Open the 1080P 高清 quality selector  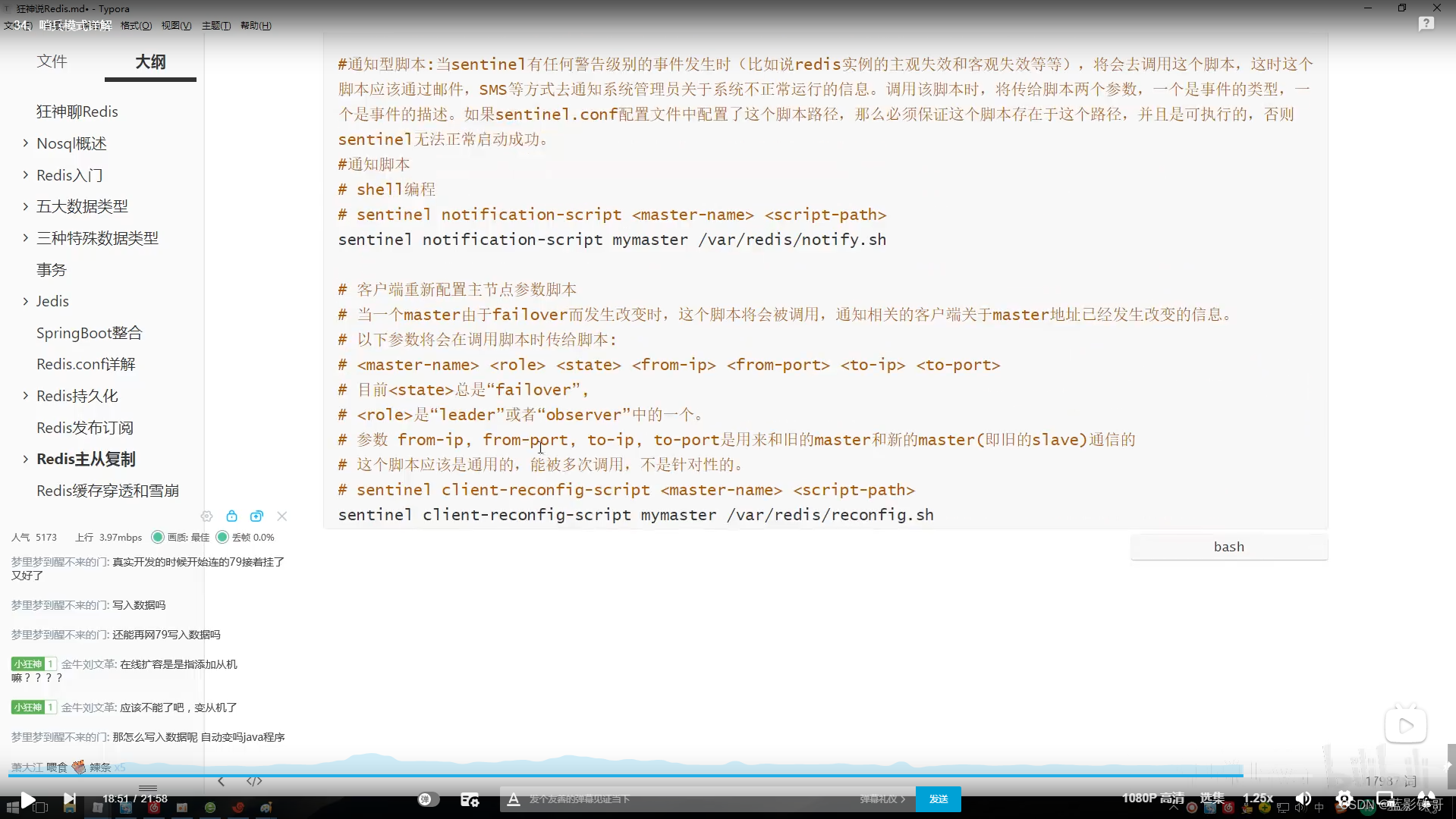[x=1153, y=798]
